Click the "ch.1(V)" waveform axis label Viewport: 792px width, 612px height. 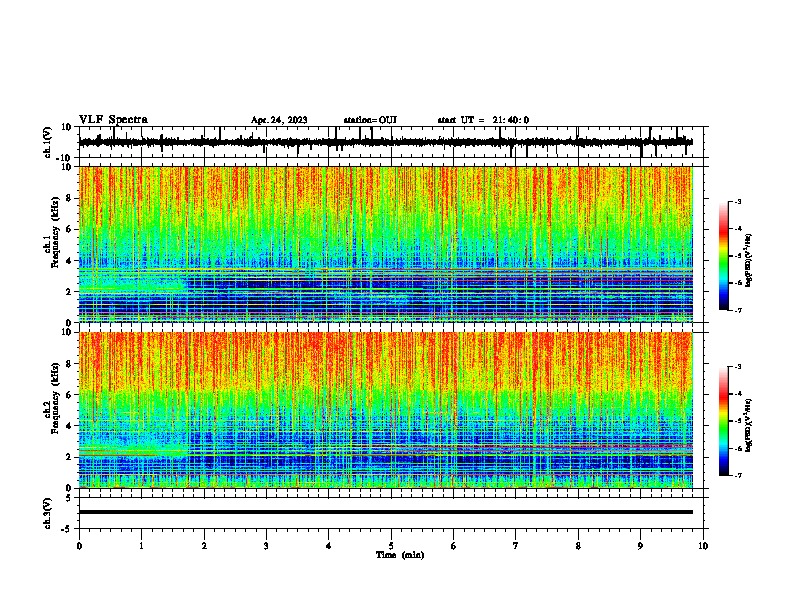[x=48, y=142]
